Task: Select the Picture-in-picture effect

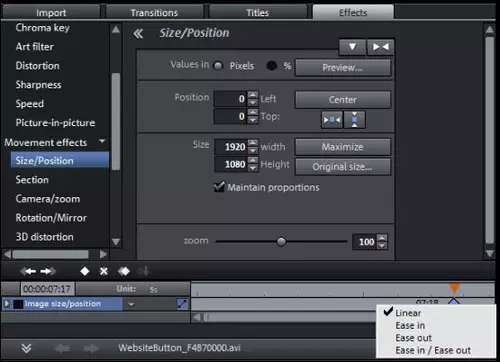Action: 55,123
